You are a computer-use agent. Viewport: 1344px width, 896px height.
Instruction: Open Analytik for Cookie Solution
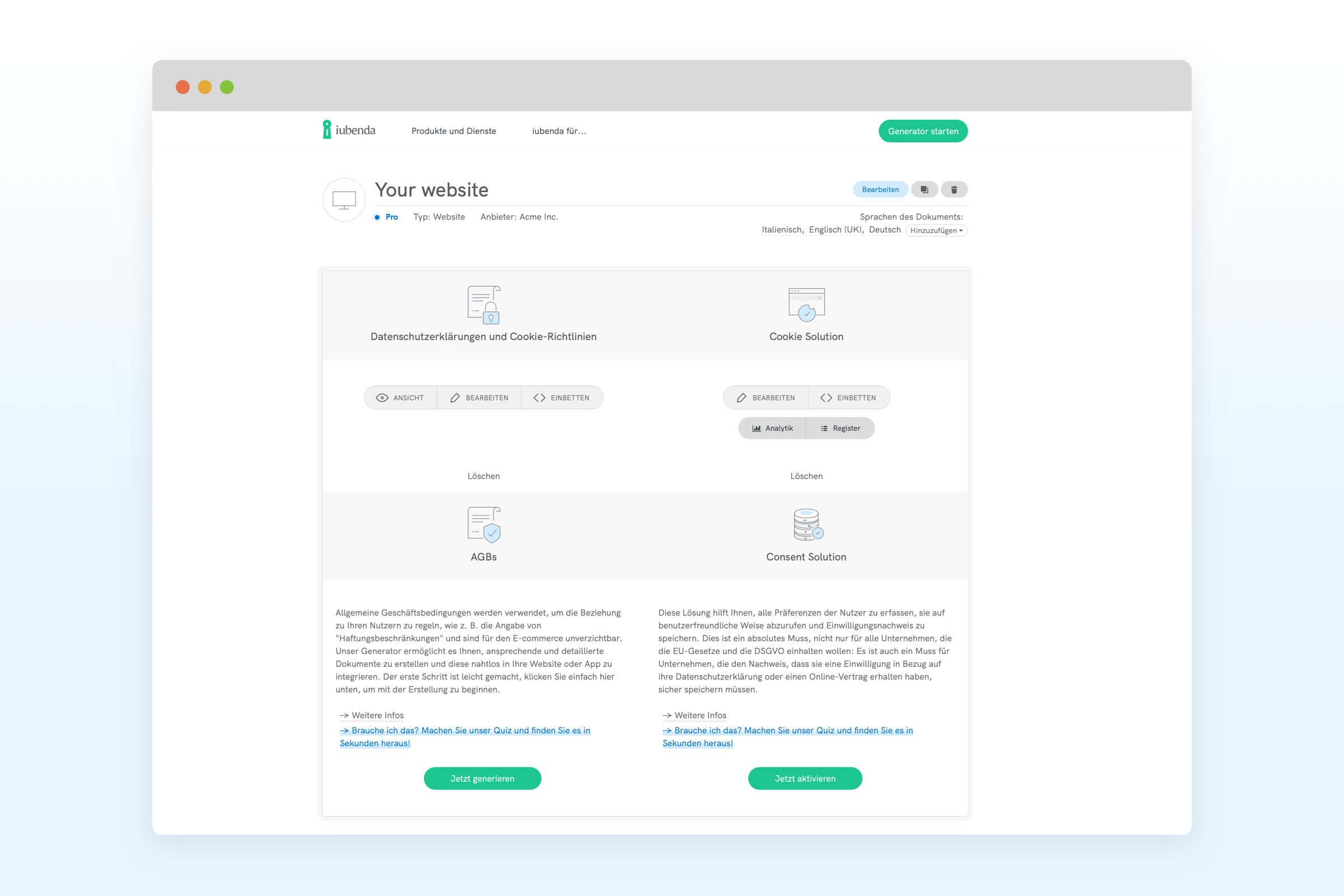point(773,428)
